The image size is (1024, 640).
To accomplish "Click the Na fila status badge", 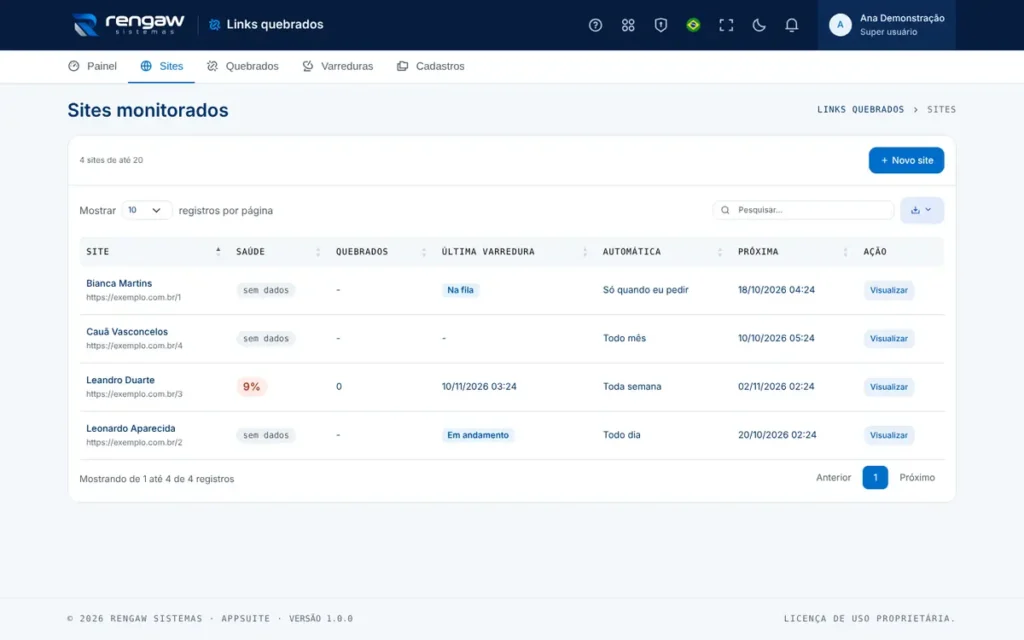I will (460, 290).
